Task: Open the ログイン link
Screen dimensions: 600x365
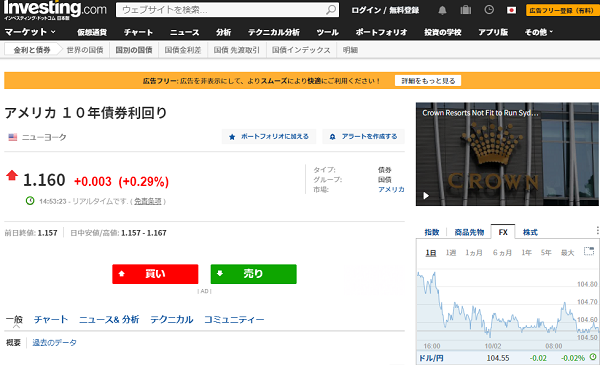Action: pyautogui.click(x=366, y=10)
